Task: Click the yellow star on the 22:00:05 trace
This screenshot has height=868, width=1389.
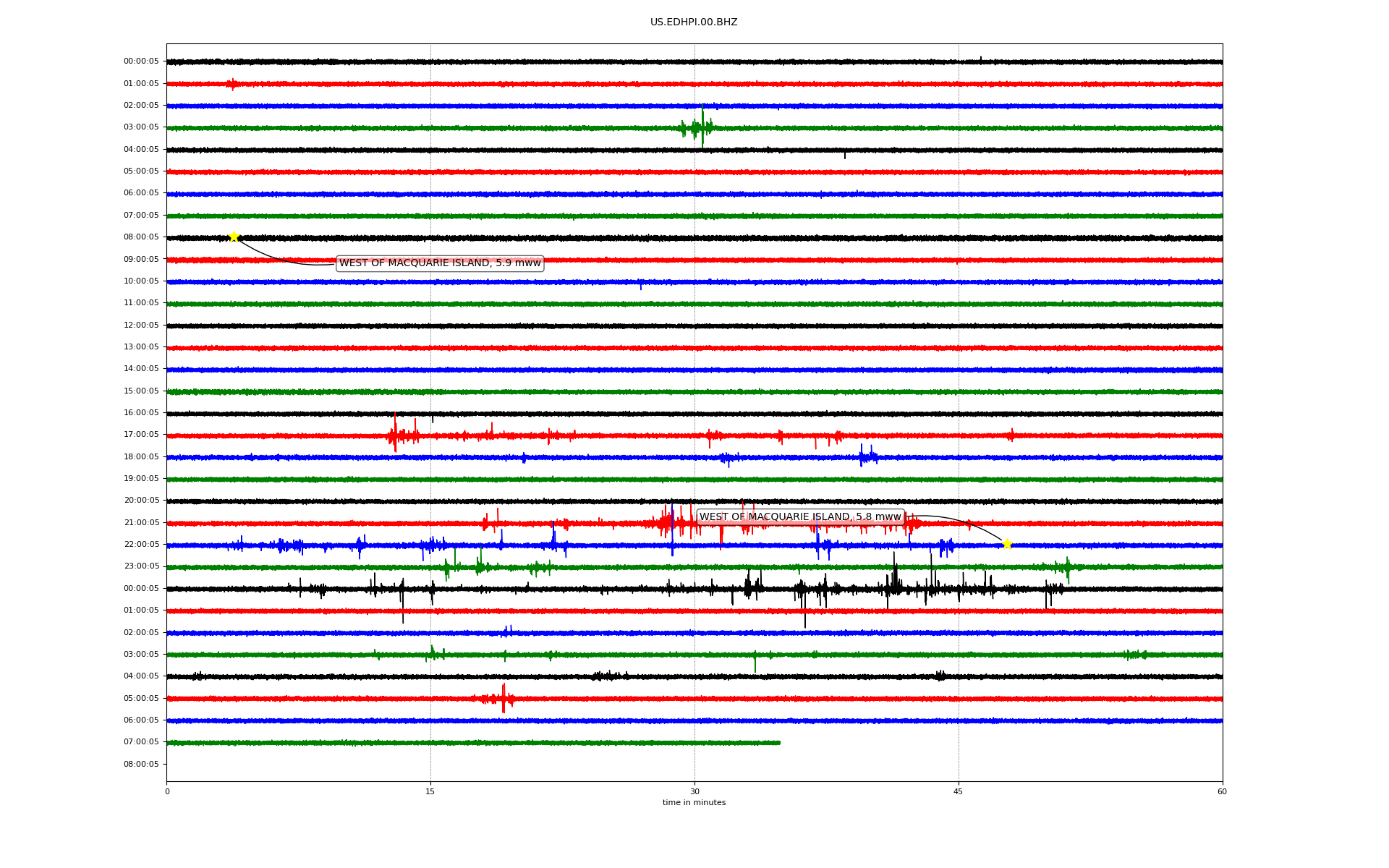Action: coord(1006,544)
